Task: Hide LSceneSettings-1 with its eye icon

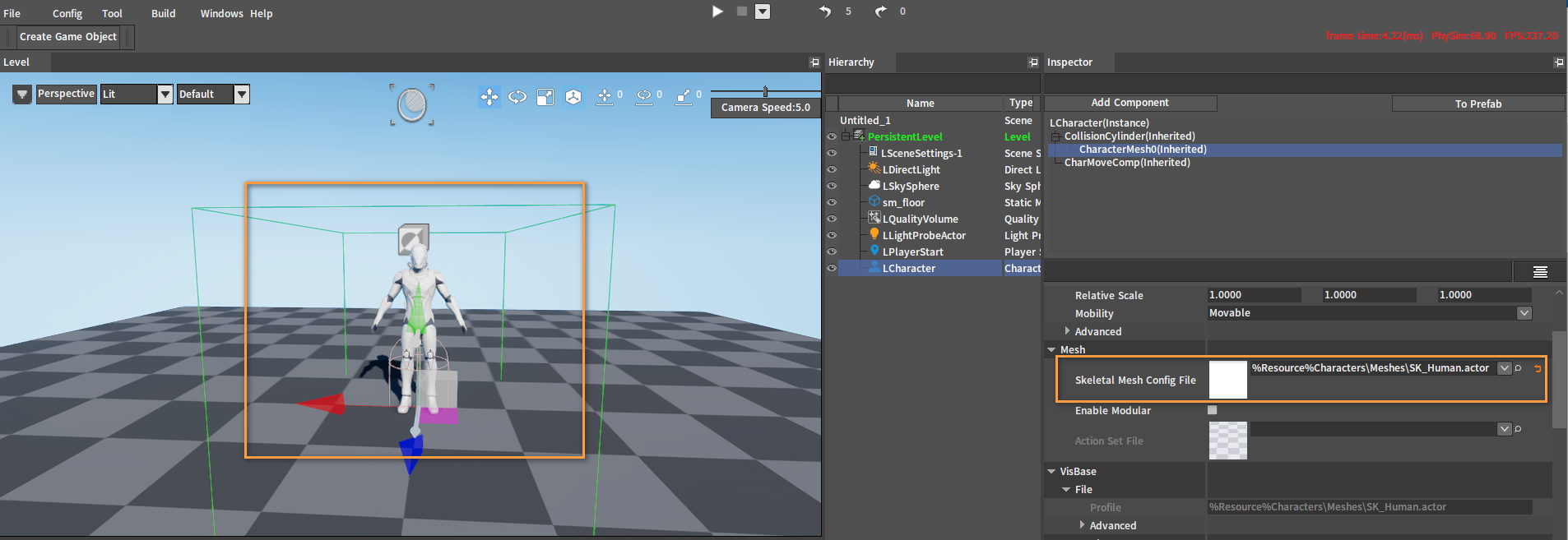Action: pyautogui.click(x=832, y=154)
